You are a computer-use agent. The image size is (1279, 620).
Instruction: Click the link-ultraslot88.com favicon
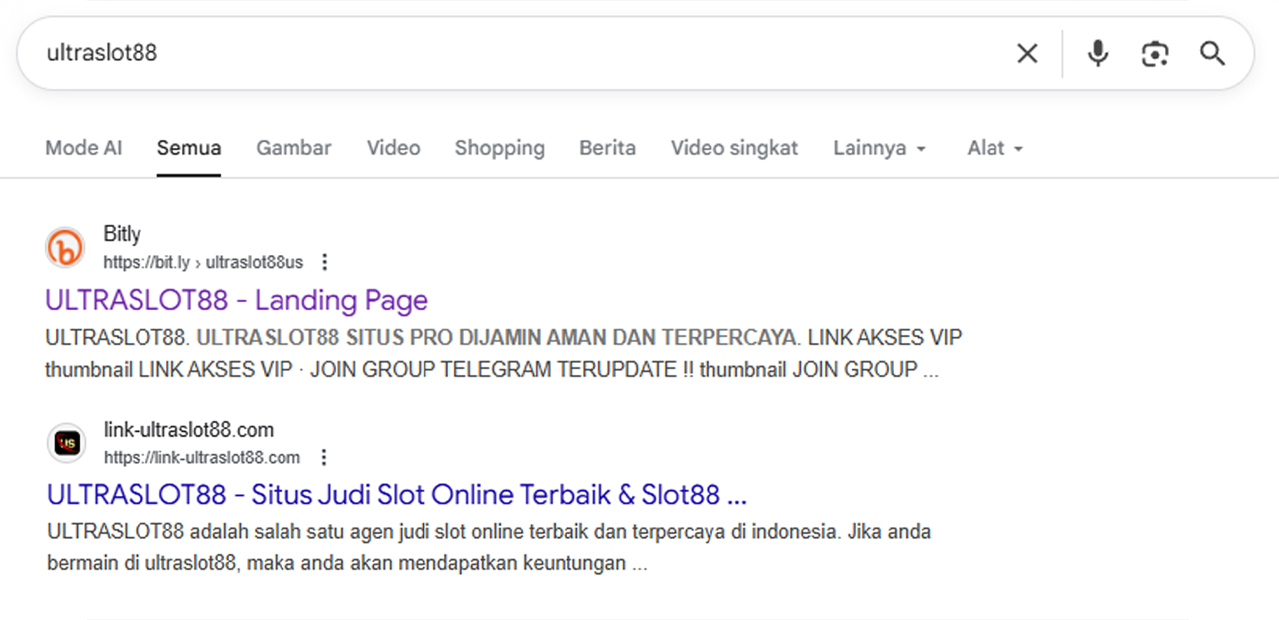point(66,443)
